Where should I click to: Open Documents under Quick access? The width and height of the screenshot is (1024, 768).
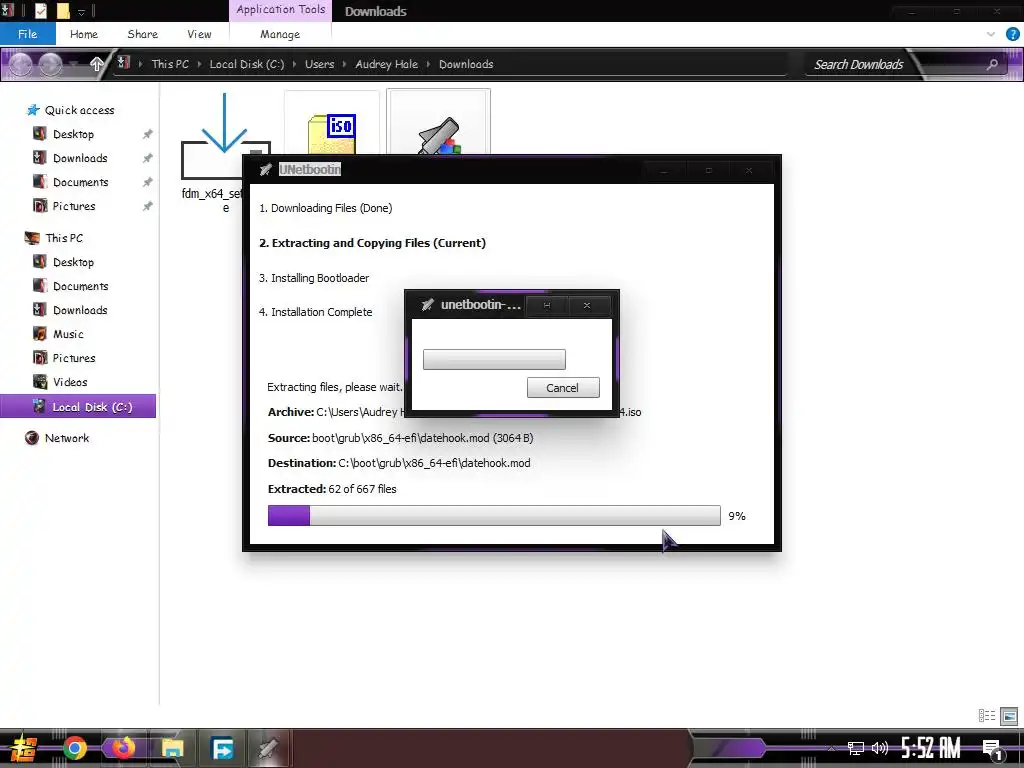[x=80, y=182]
